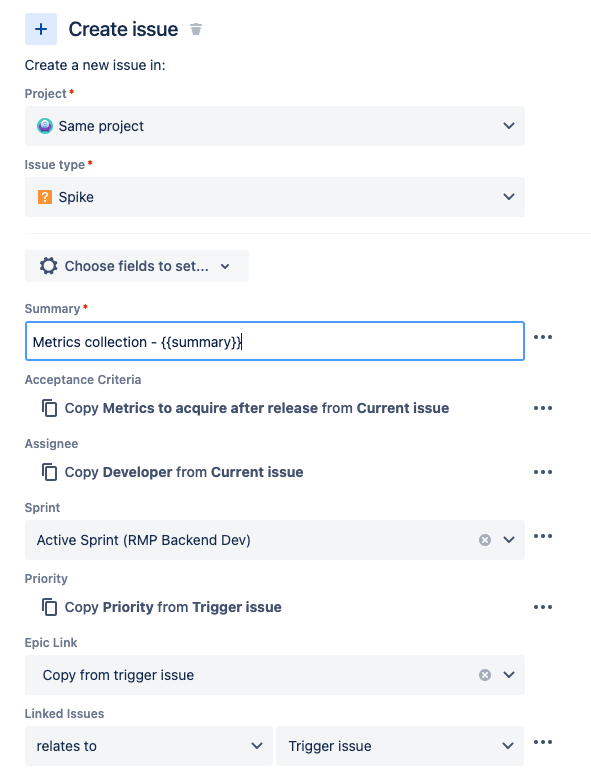The image size is (591, 770).
Task: Click the Summary text input field
Action: click(275, 341)
